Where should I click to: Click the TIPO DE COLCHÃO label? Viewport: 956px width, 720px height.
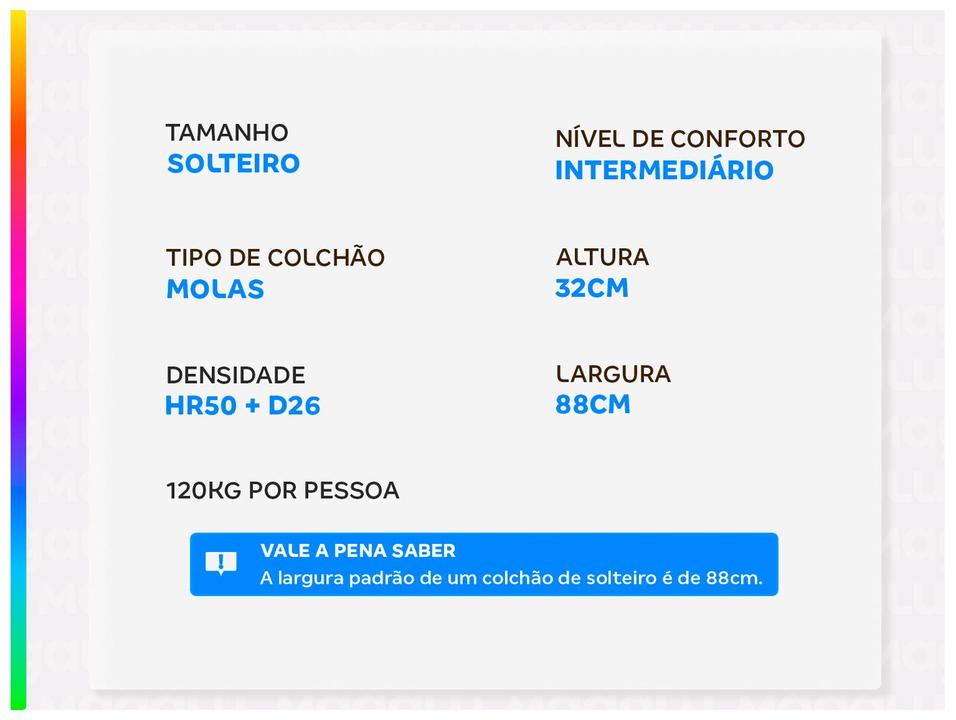(x=275, y=258)
